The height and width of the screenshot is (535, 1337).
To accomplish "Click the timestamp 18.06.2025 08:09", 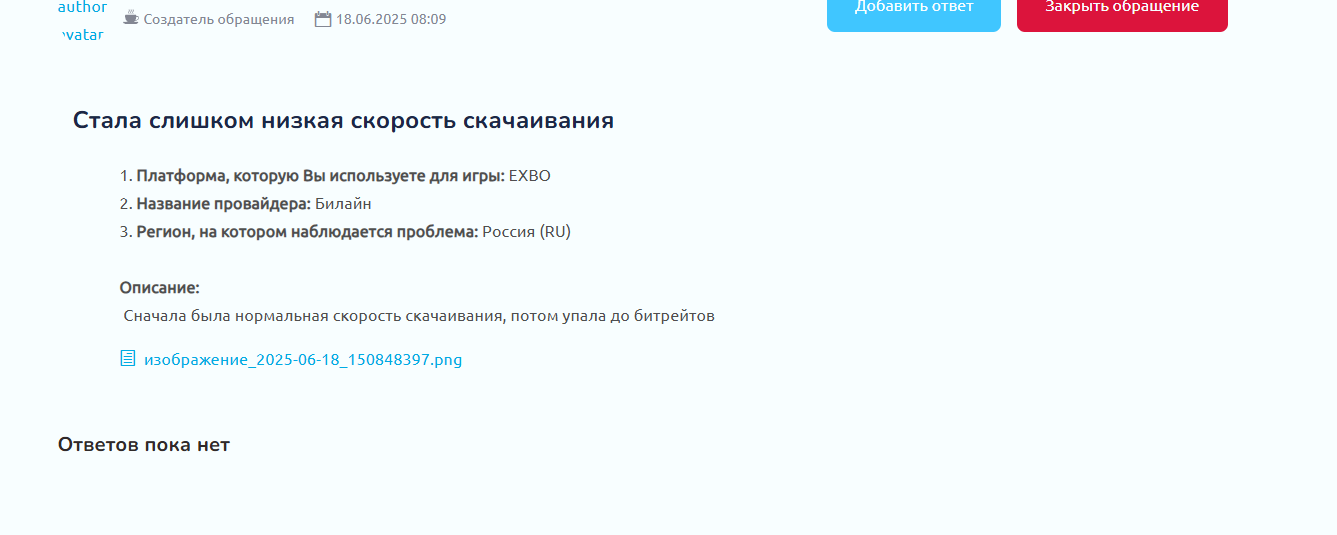I will click(x=391, y=19).
